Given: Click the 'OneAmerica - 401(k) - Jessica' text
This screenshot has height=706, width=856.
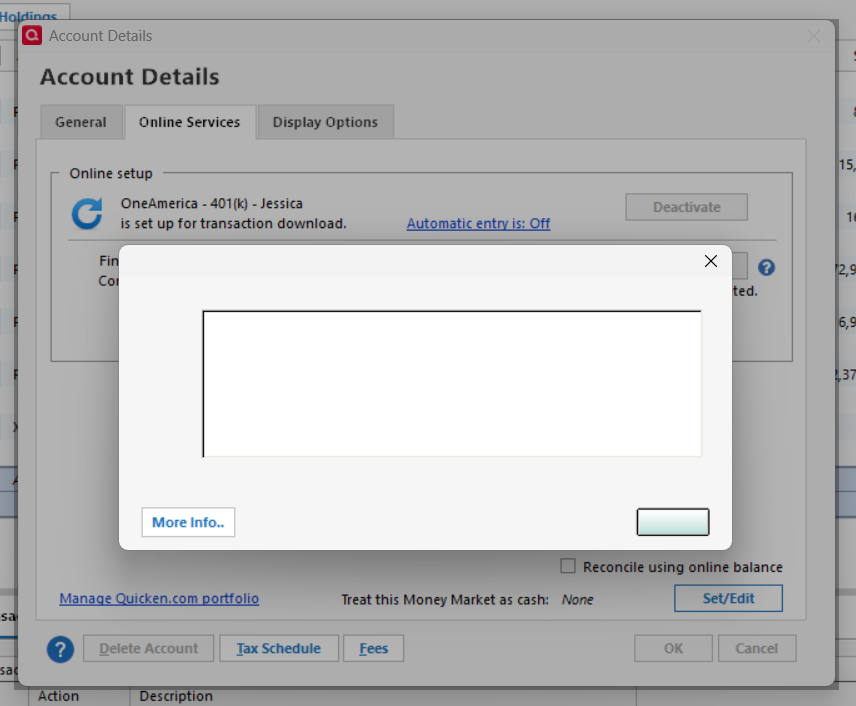Looking at the screenshot, I should point(212,204).
